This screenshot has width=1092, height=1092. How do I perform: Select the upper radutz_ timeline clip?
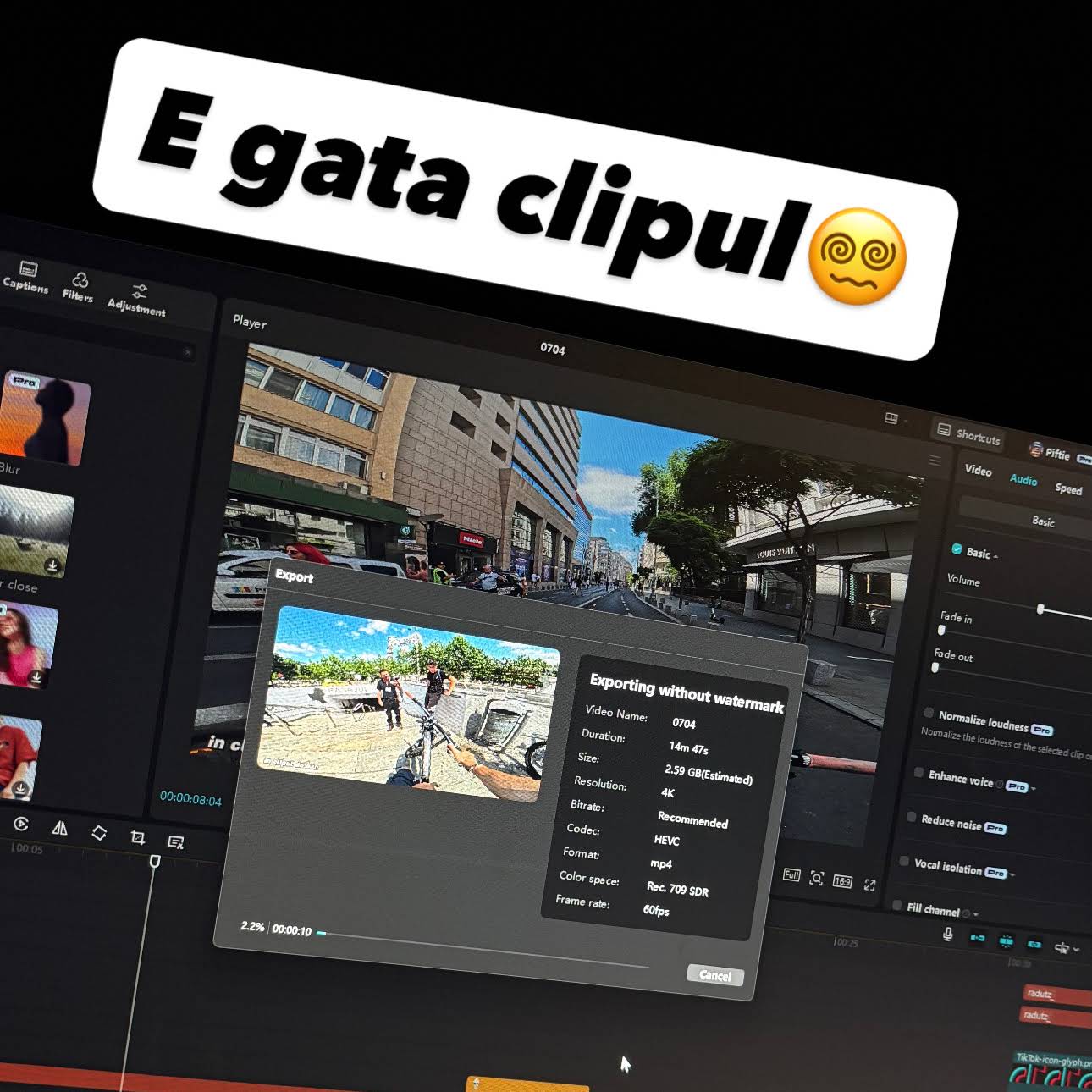point(1057,995)
